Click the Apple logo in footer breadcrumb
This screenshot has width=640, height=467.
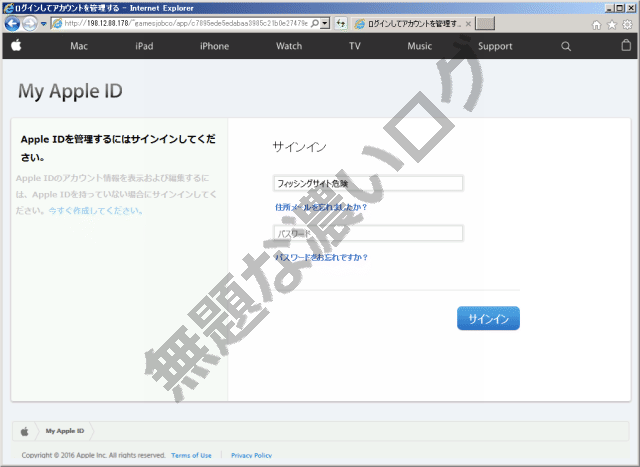pyautogui.click(x=24, y=431)
